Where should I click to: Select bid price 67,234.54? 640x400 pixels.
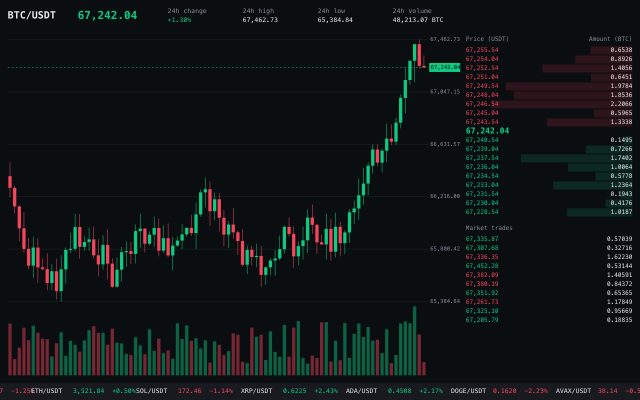[482, 176]
